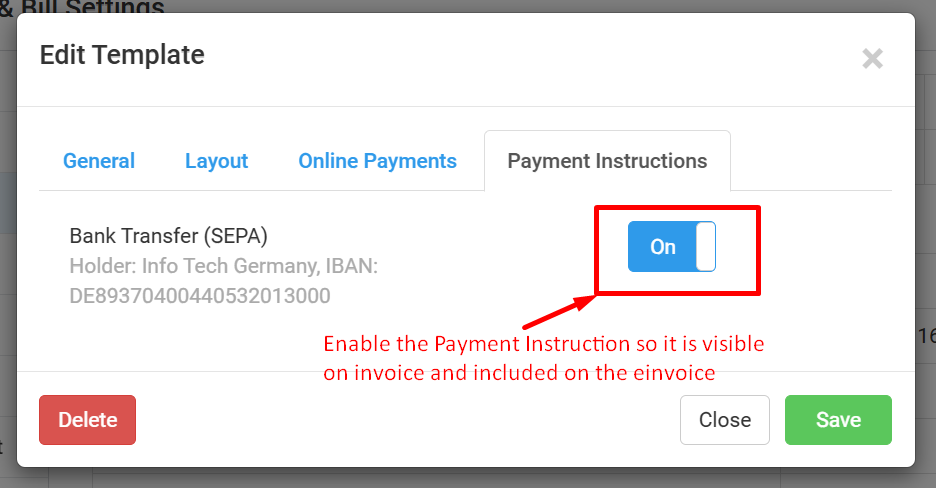The image size is (936, 488).
Task: Click the "Bank Transfer (SEPA)" label
Action: point(168,237)
